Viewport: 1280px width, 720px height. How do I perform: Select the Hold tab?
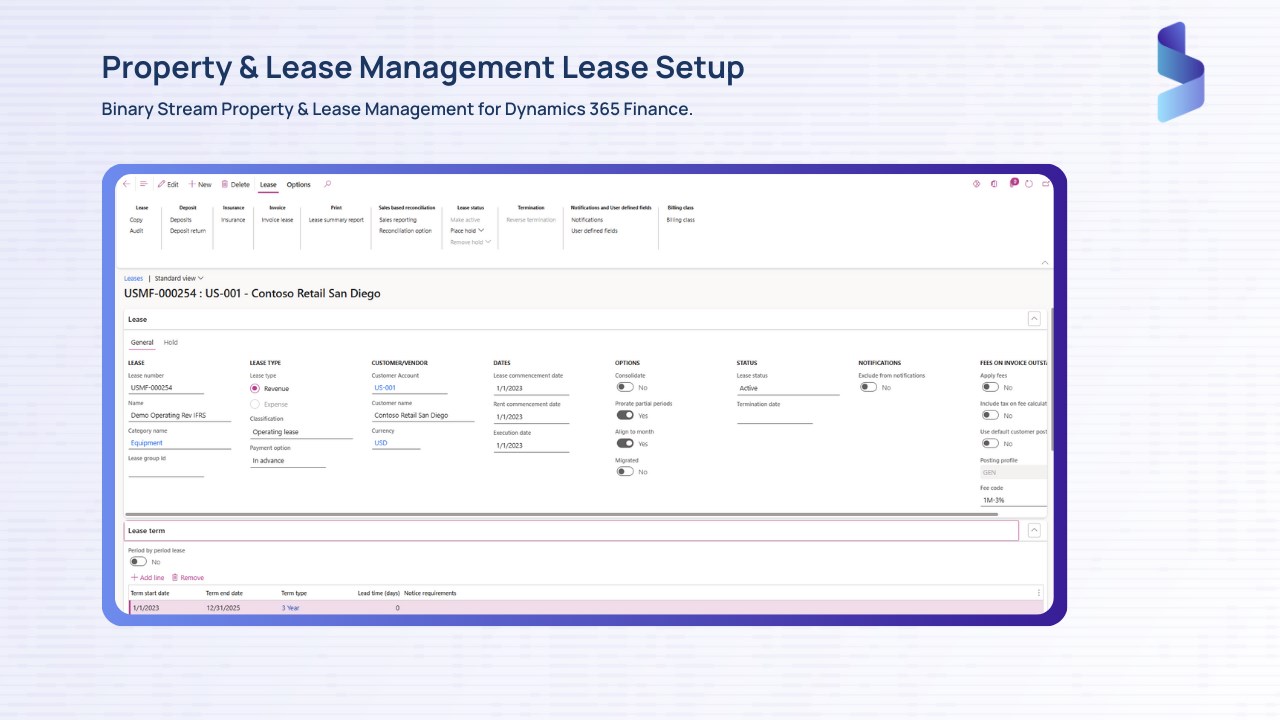click(x=171, y=342)
